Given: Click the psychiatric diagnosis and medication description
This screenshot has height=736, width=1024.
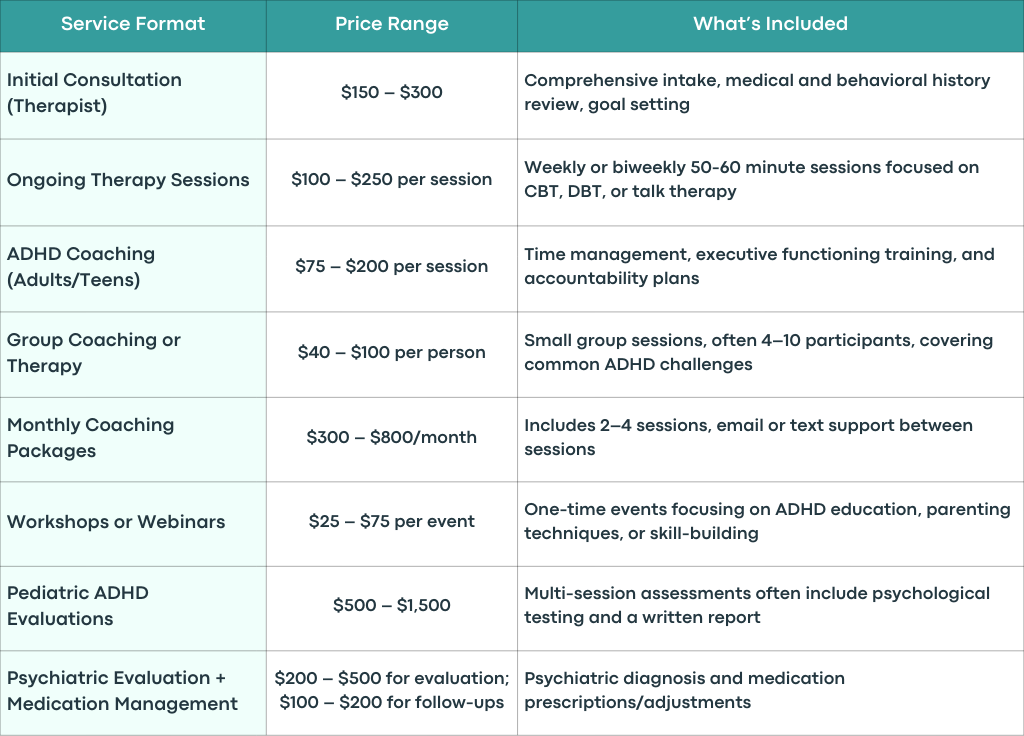Looking at the screenshot, I should pyautogui.click(x=684, y=690).
